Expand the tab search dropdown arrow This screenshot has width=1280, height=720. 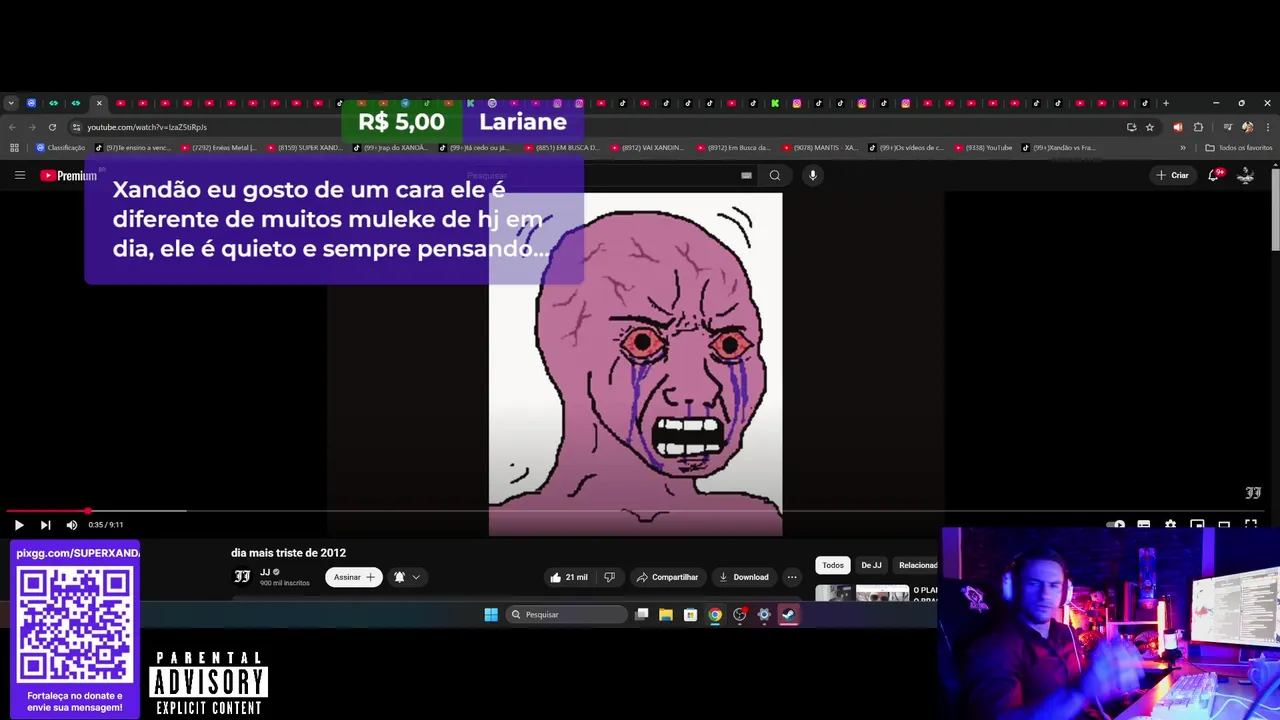pos(11,103)
